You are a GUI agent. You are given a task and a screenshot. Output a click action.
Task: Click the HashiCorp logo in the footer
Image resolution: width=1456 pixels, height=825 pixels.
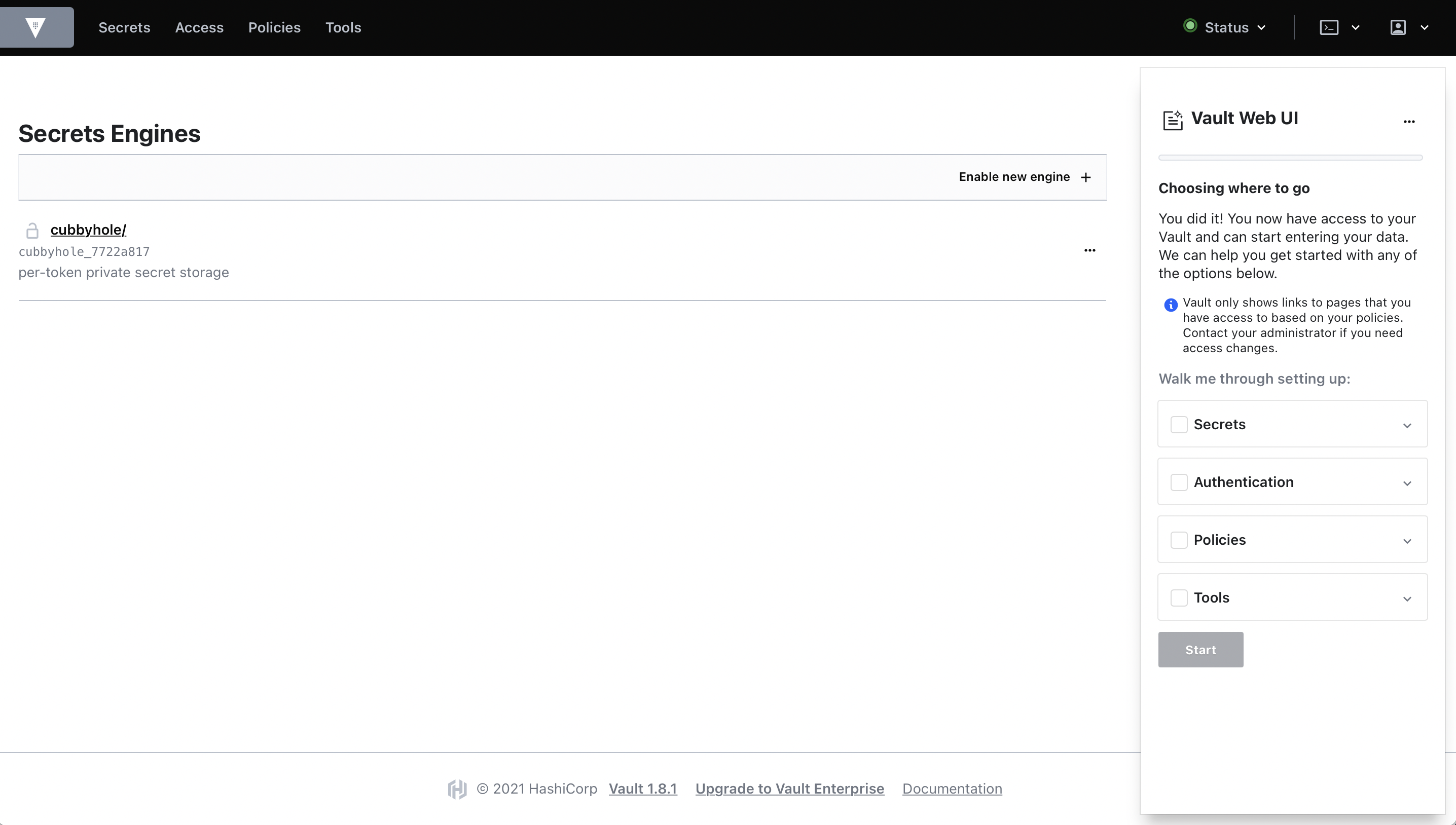point(457,789)
